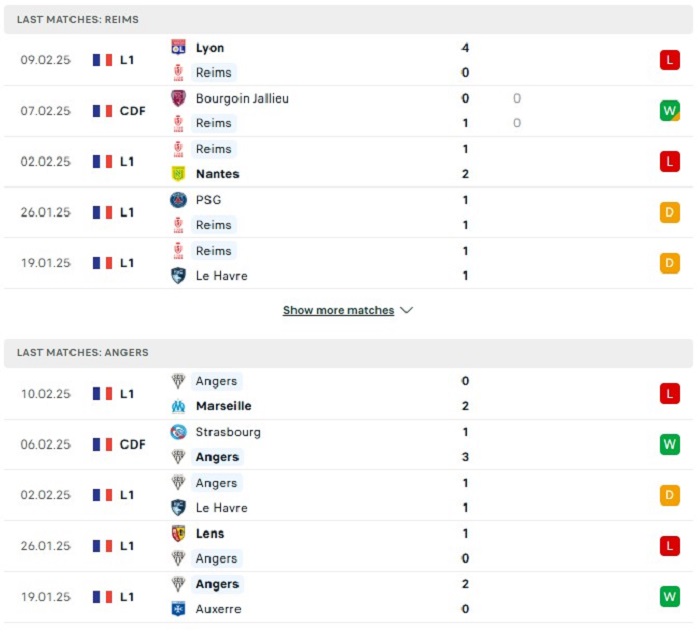Open the Lyon vs Reims loss badge
700x633 pixels.
coord(669,60)
